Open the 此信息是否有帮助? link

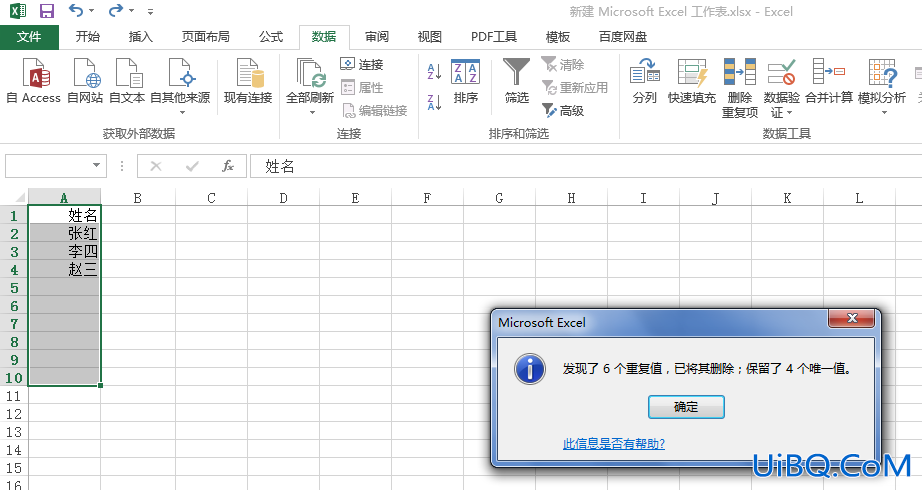pos(613,444)
